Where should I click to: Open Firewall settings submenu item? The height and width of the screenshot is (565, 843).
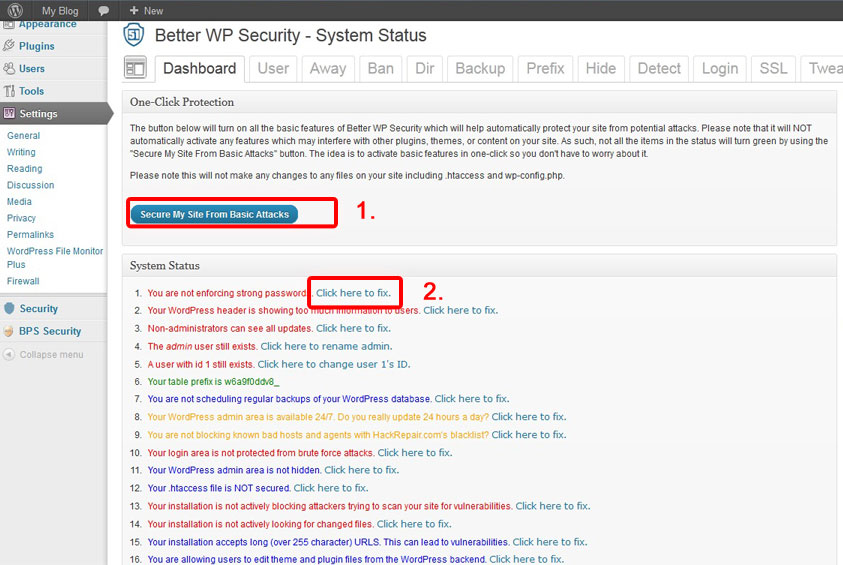23,281
